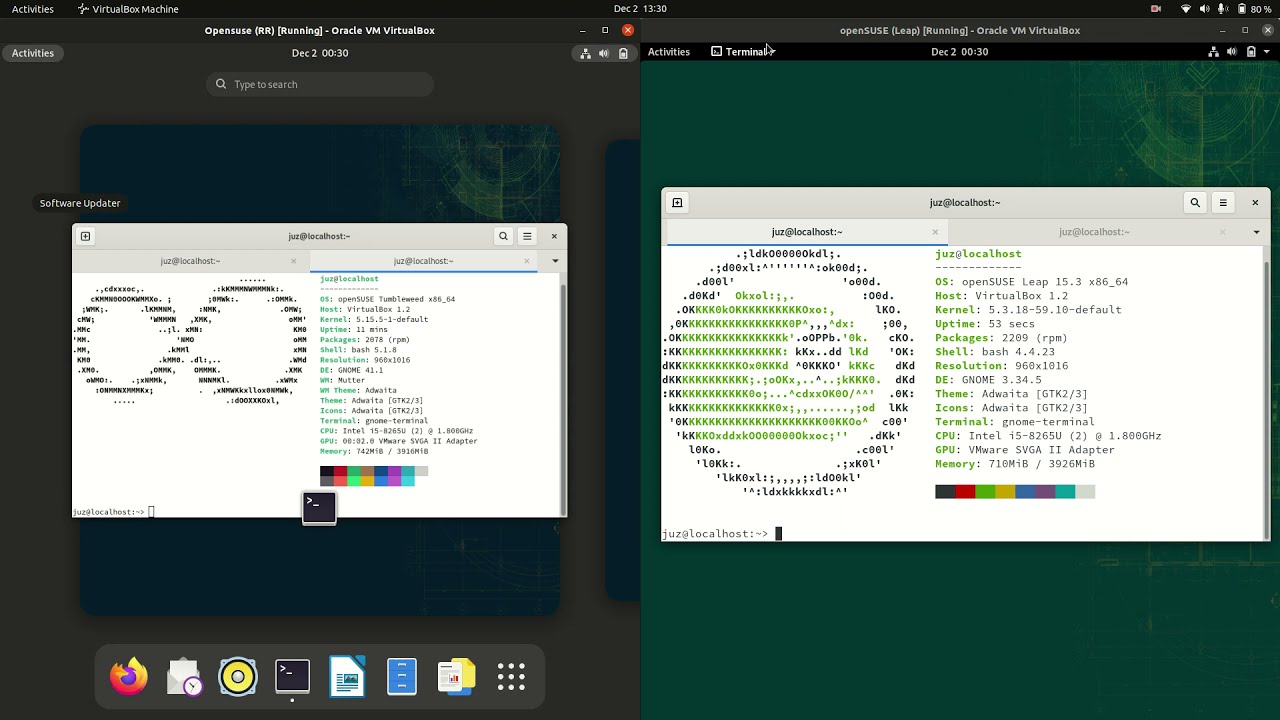Click blue color block in Leap neofetch

[1025, 492]
